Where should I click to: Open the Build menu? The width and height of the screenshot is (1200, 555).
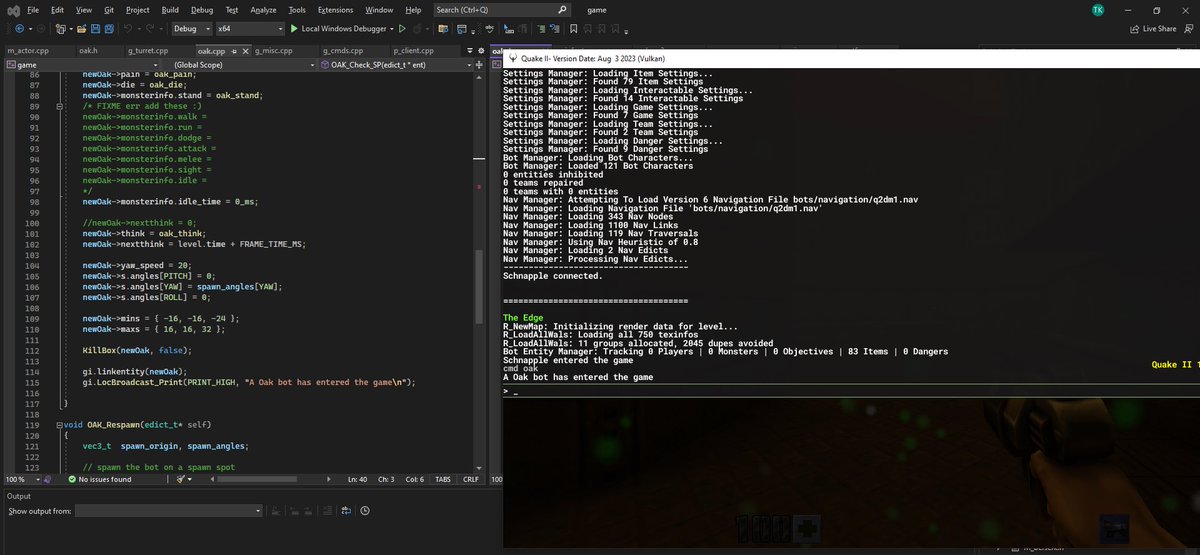[170, 9]
